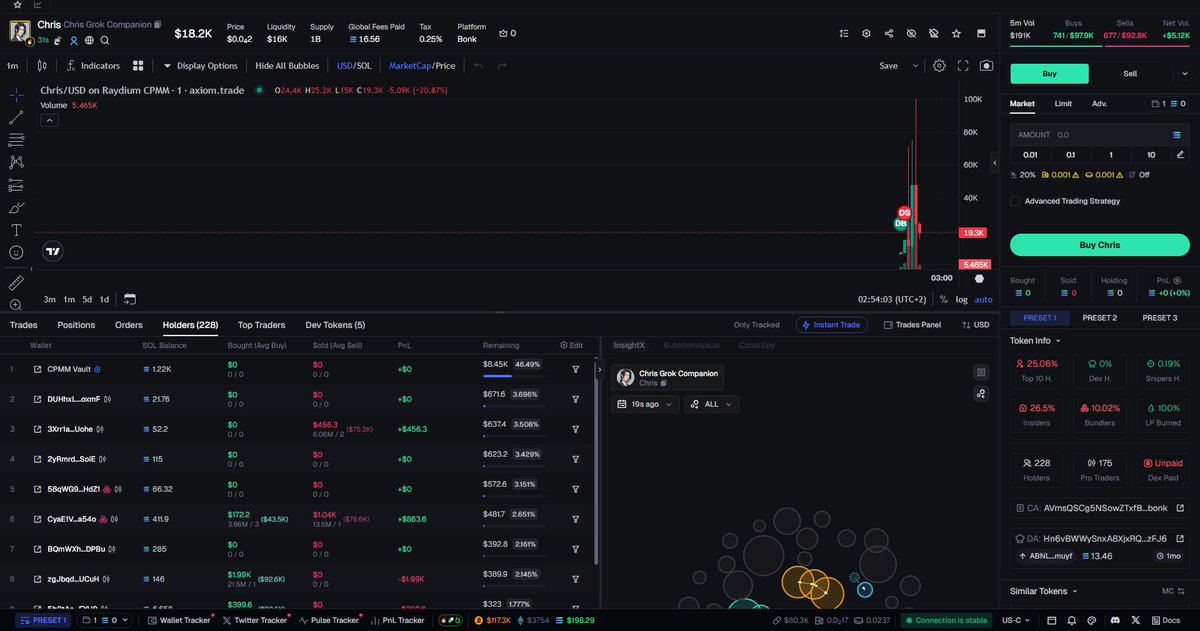Switch holders currency with USD toggle

coord(975,325)
